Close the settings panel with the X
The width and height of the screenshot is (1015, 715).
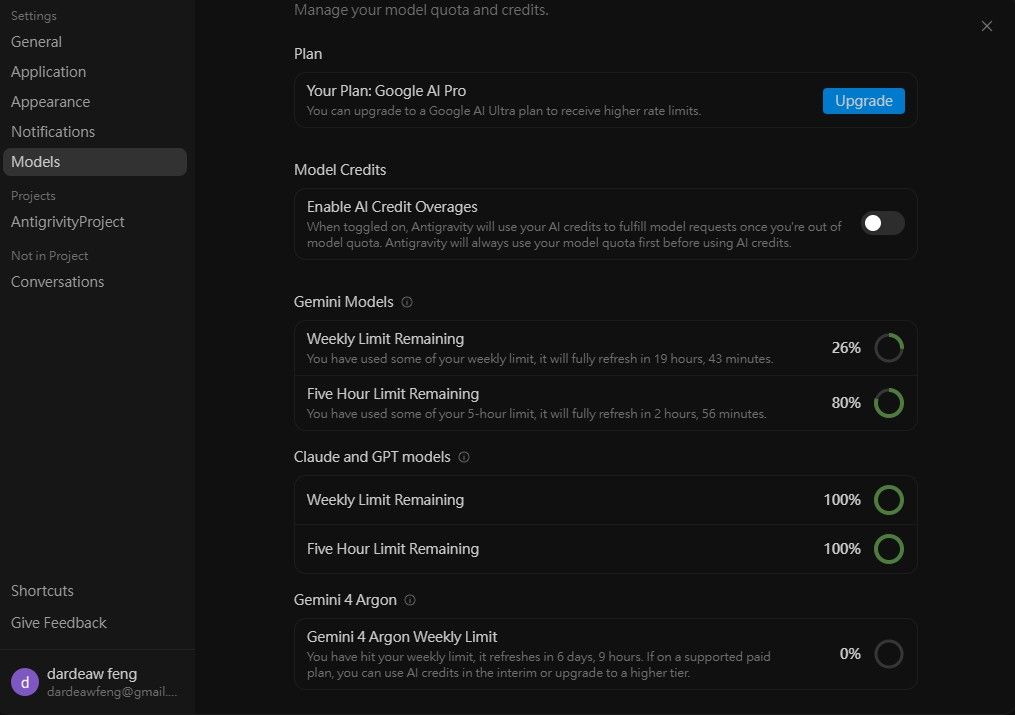pos(987,26)
